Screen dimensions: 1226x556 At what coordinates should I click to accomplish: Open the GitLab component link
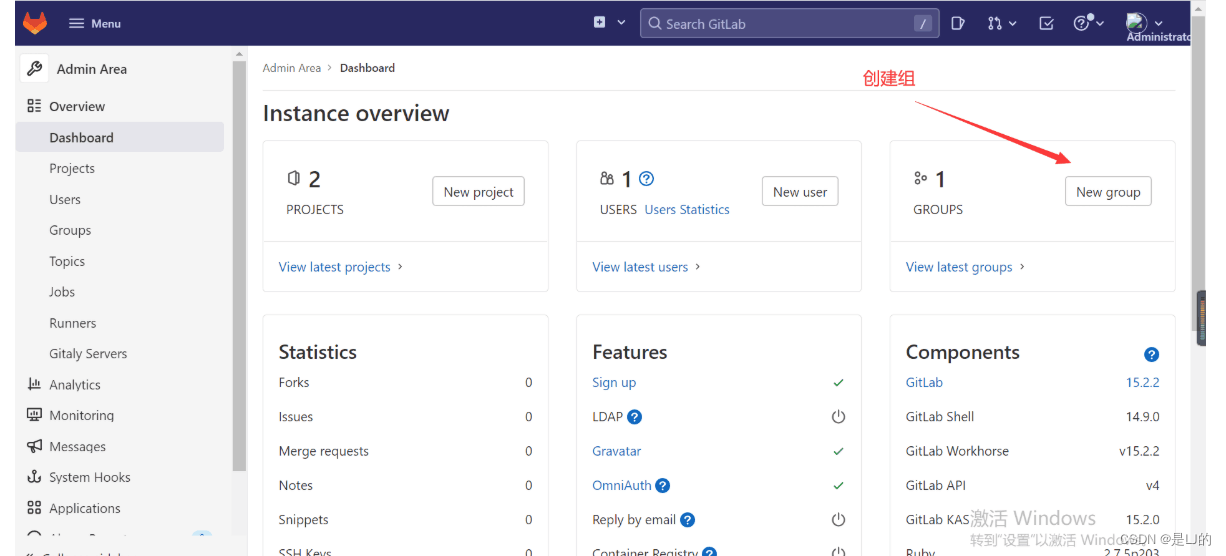tap(924, 383)
